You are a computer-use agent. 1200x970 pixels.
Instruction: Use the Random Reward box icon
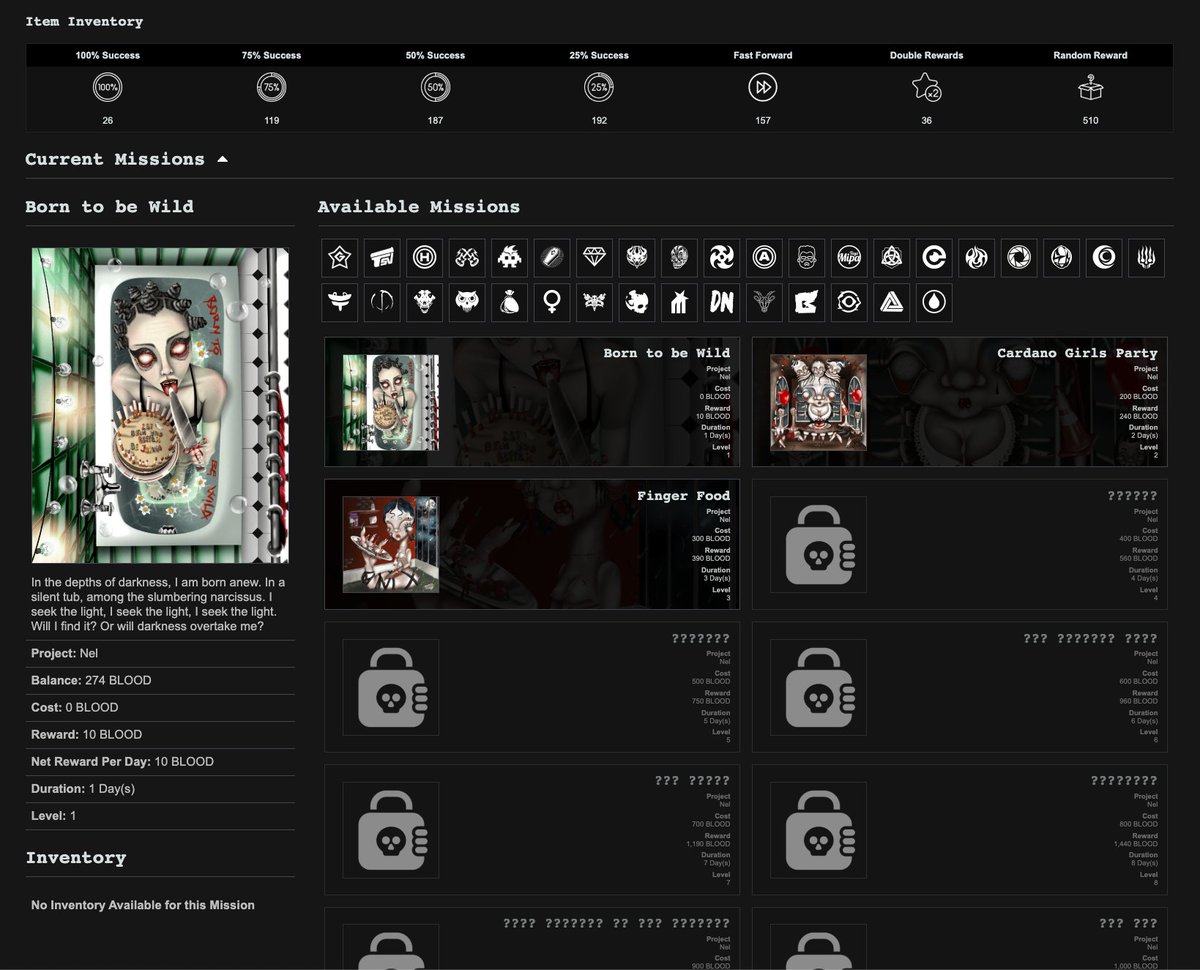(1090, 88)
